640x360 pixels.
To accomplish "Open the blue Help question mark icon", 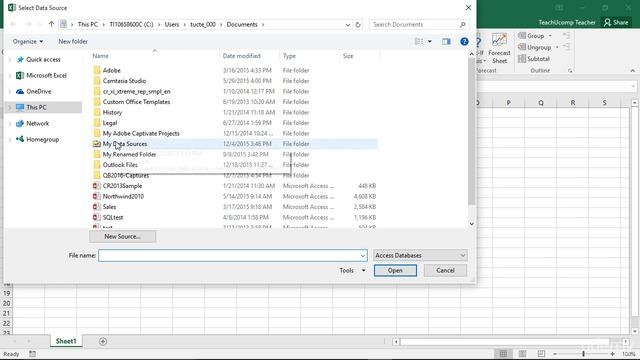I will coord(464,41).
